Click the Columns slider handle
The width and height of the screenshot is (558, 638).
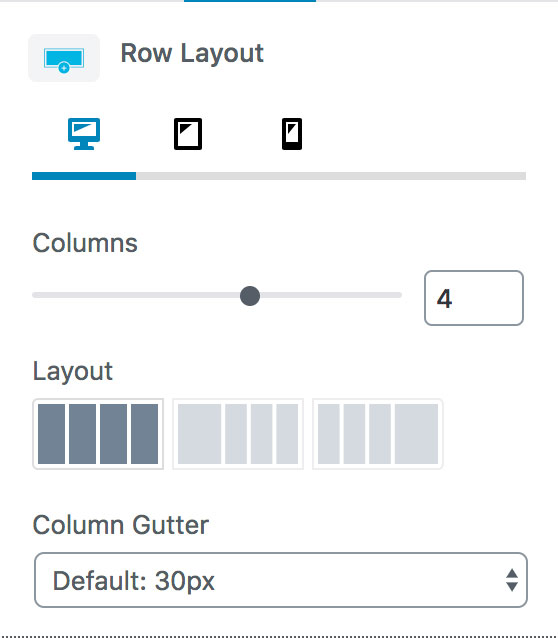[x=250, y=296]
